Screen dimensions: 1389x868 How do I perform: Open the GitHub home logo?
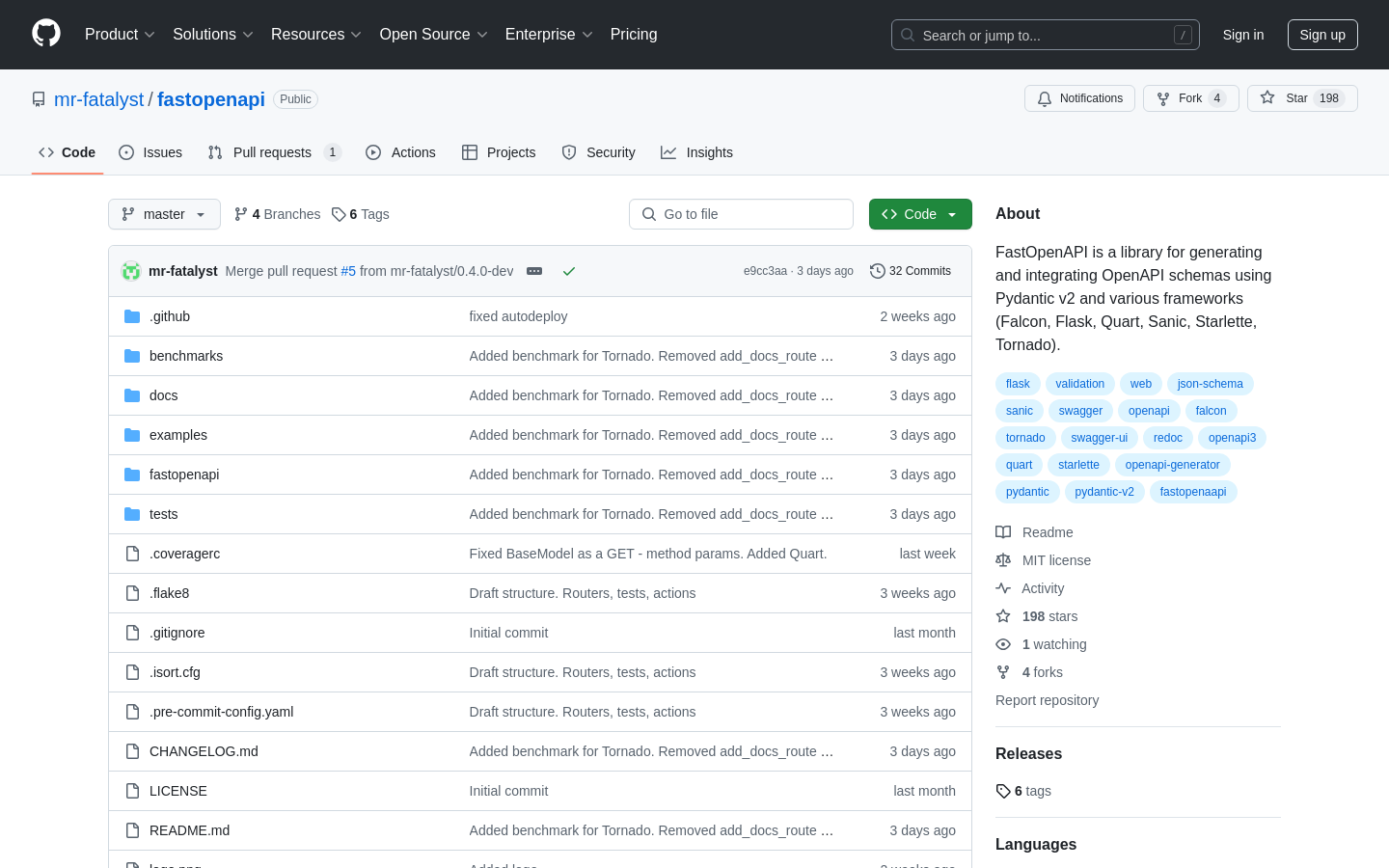(x=46, y=34)
